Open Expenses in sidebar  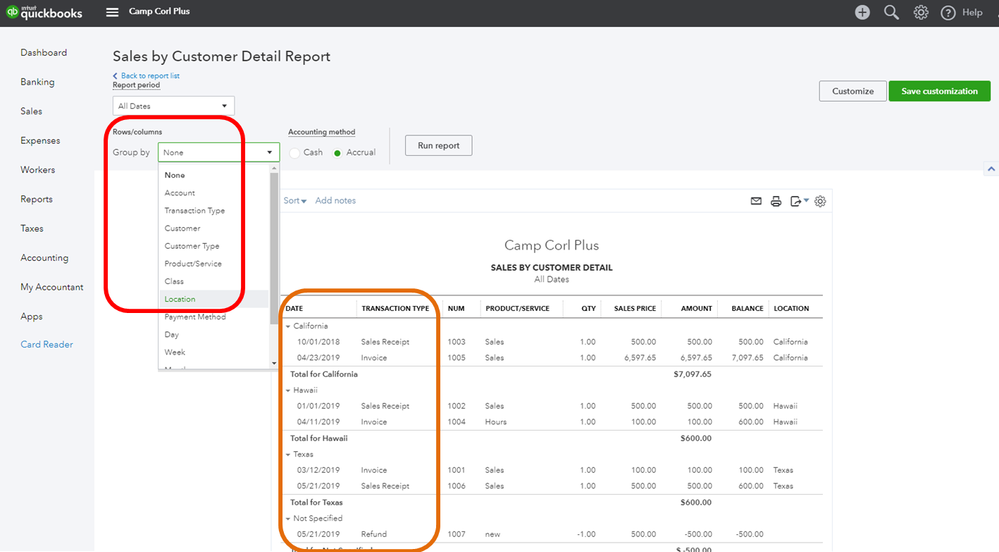point(40,140)
